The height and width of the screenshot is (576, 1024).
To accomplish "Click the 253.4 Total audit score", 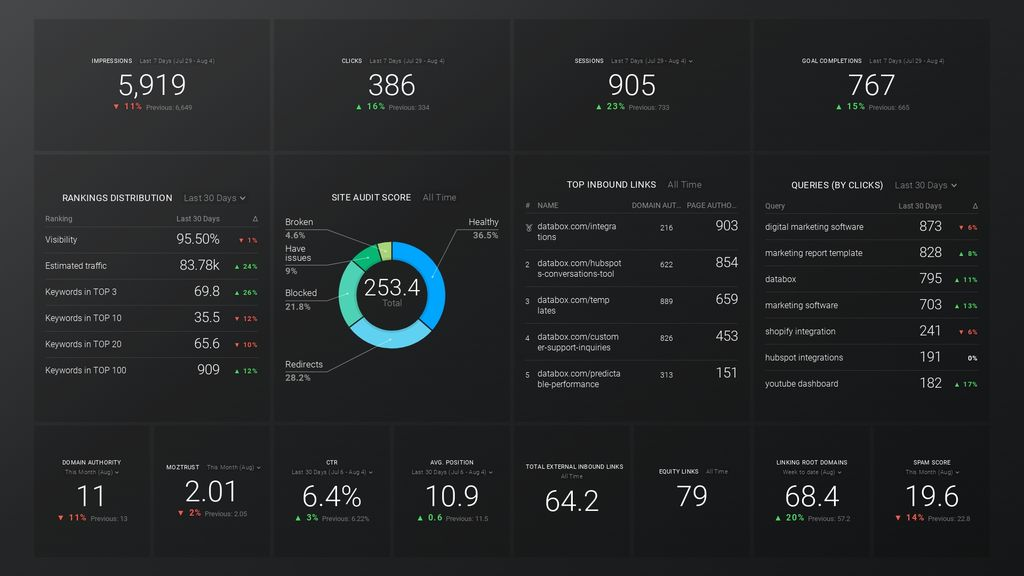I will point(392,287).
